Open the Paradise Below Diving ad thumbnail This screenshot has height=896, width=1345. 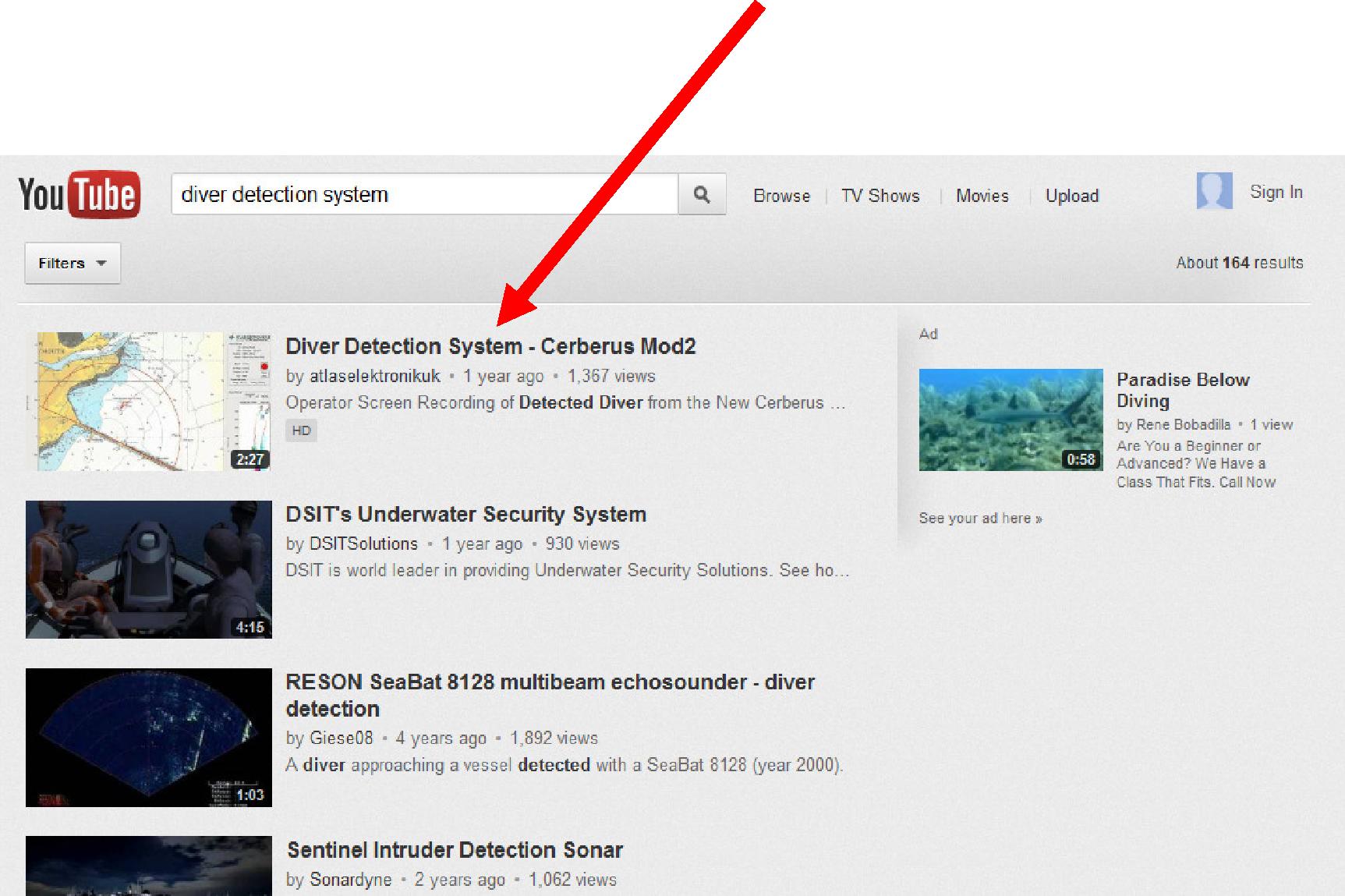click(x=1011, y=420)
